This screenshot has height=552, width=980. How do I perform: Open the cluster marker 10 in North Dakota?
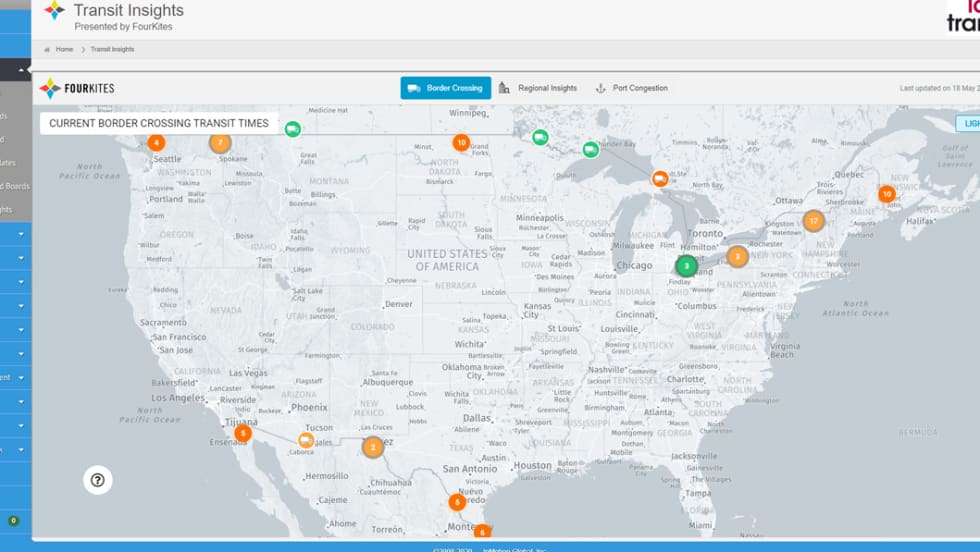461,143
